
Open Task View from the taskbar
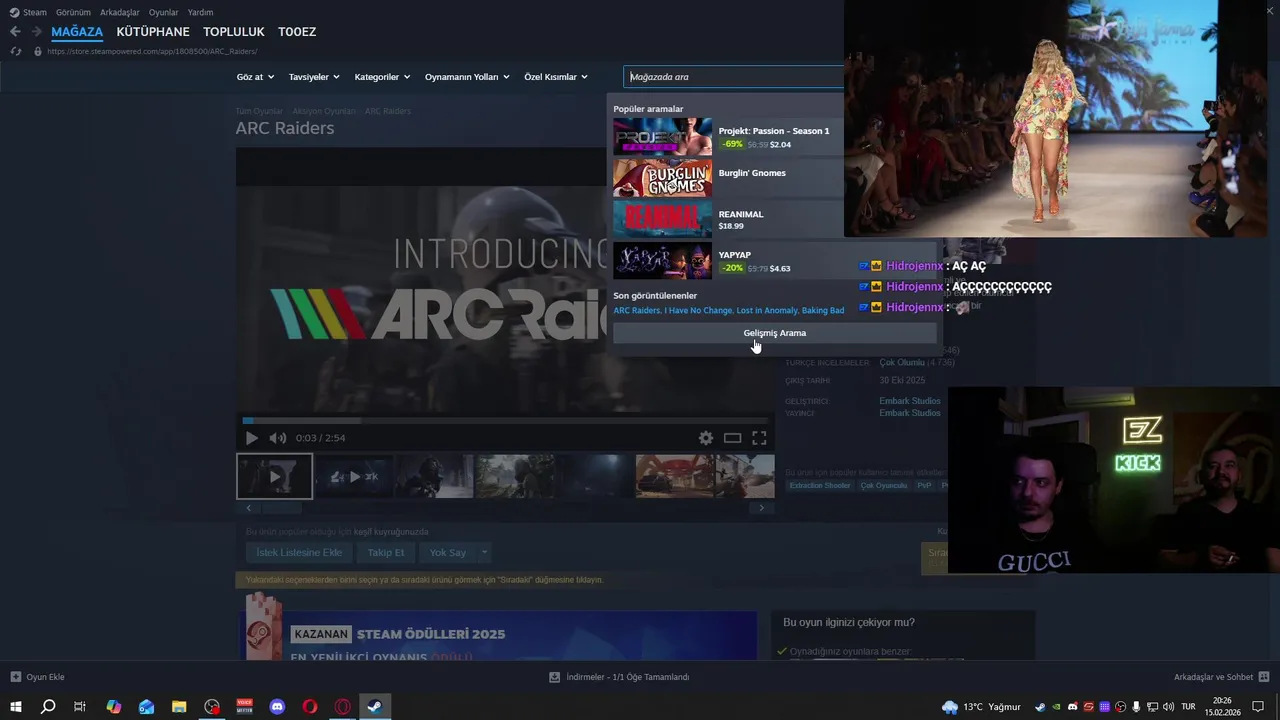click(x=80, y=707)
